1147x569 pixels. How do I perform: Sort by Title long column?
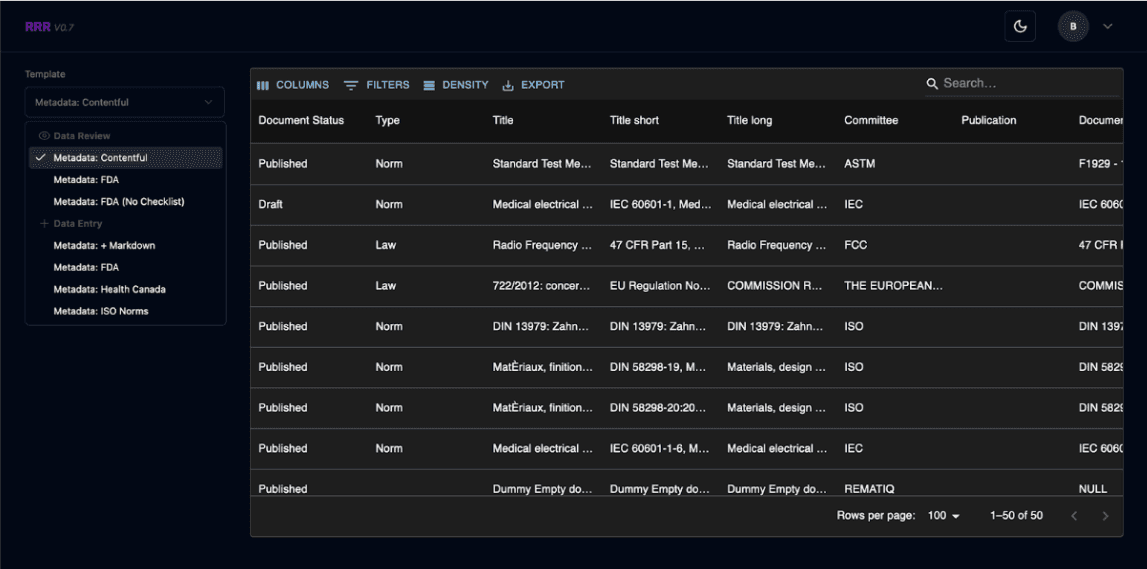click(x=749, y=121)
